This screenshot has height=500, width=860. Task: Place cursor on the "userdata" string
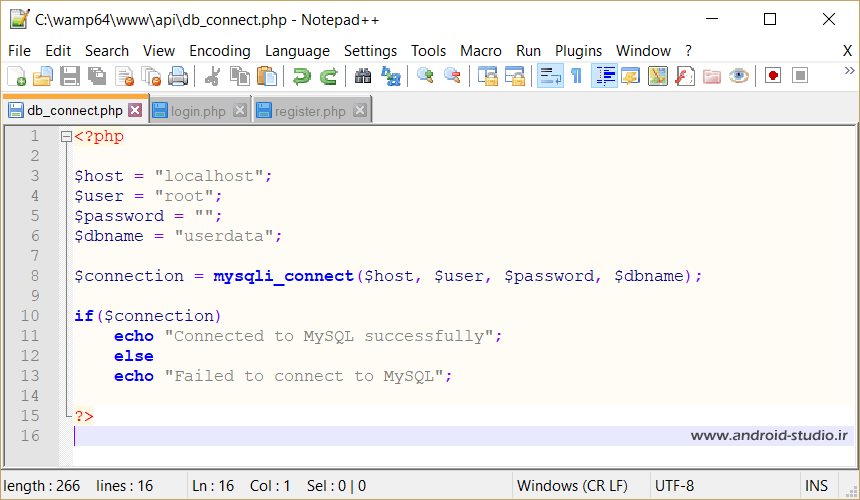point(224,236)
